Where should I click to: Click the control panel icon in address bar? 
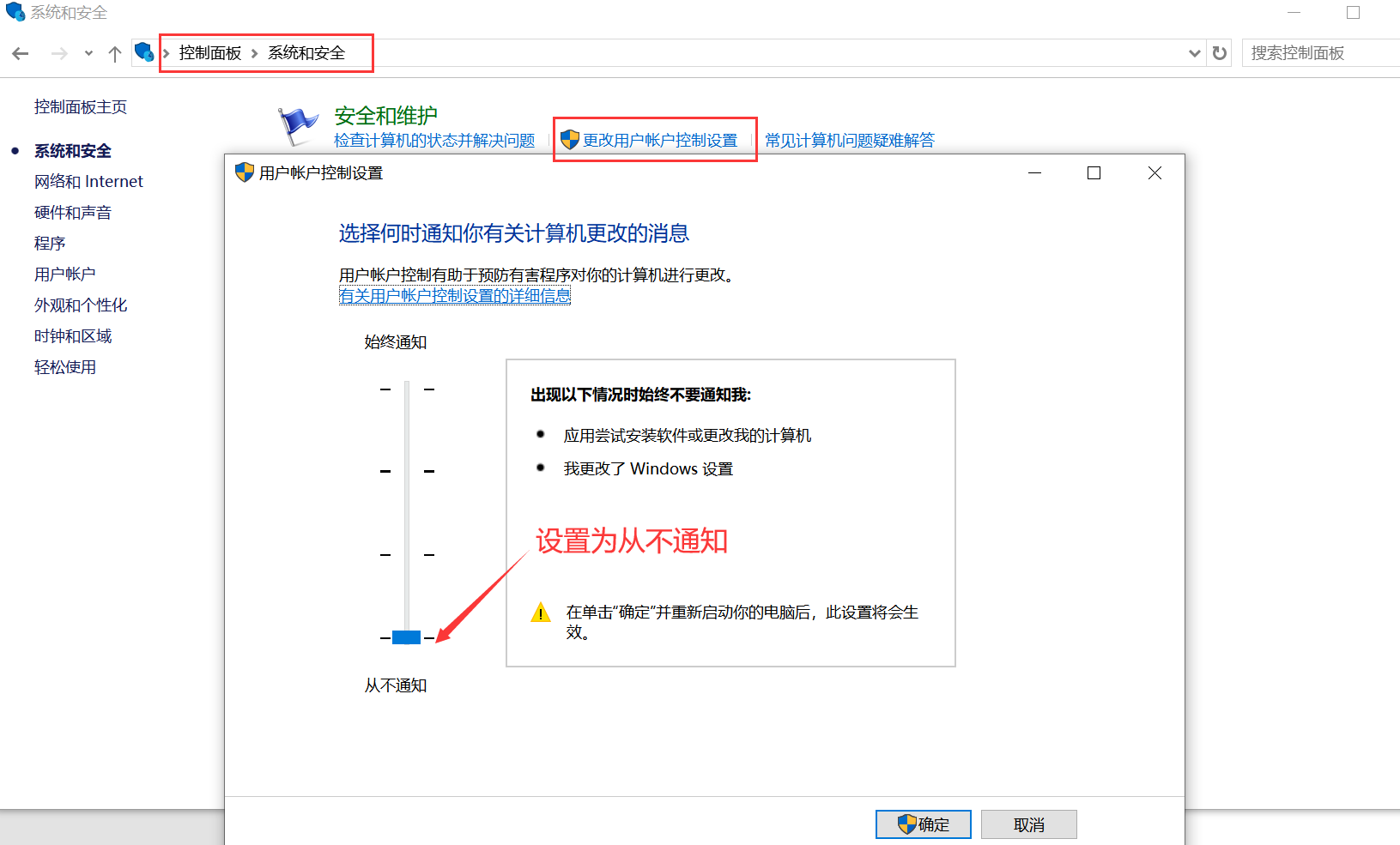[x=144, y=52]
